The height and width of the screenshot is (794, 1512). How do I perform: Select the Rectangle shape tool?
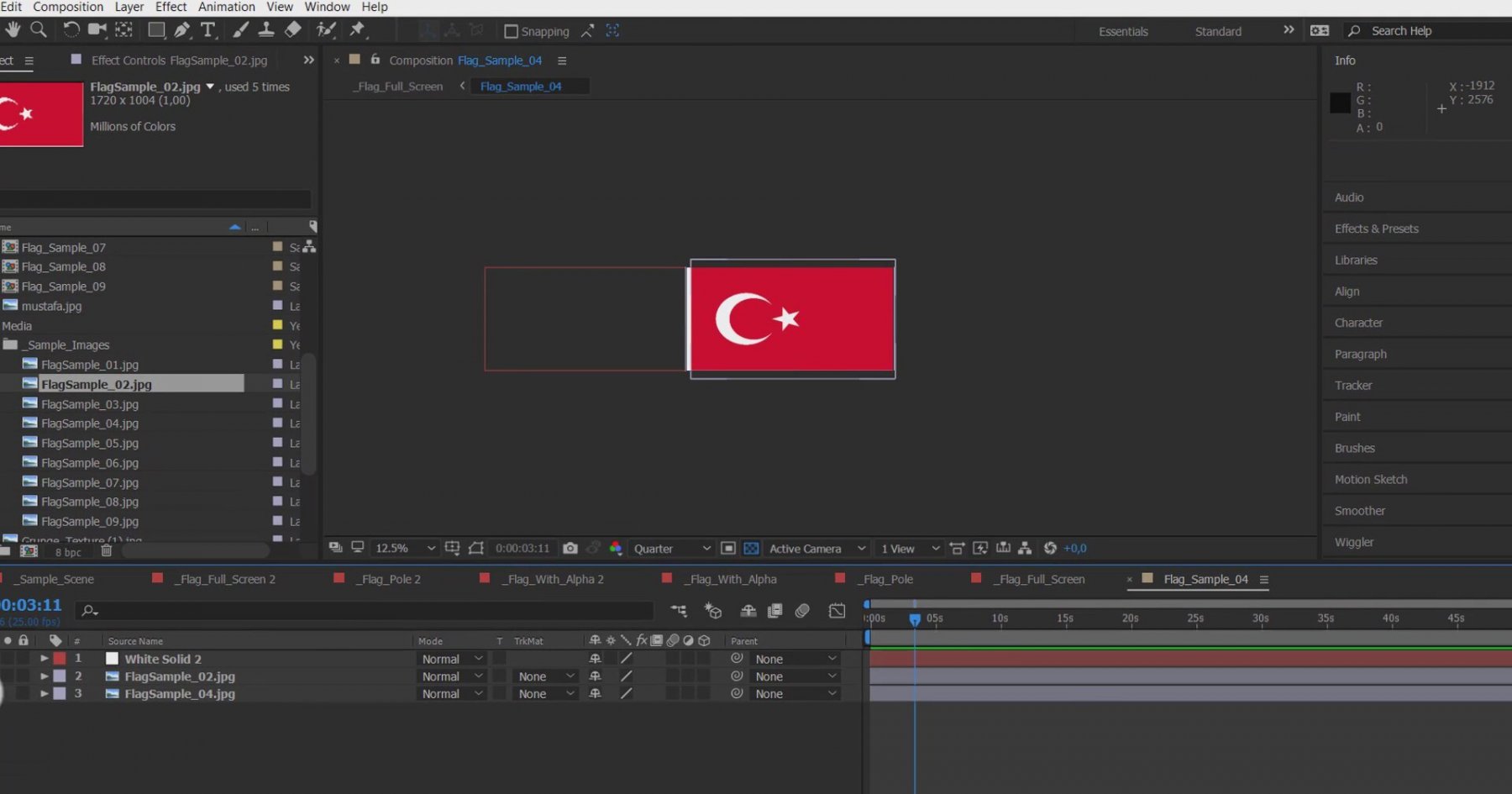[x=156, y=29]
